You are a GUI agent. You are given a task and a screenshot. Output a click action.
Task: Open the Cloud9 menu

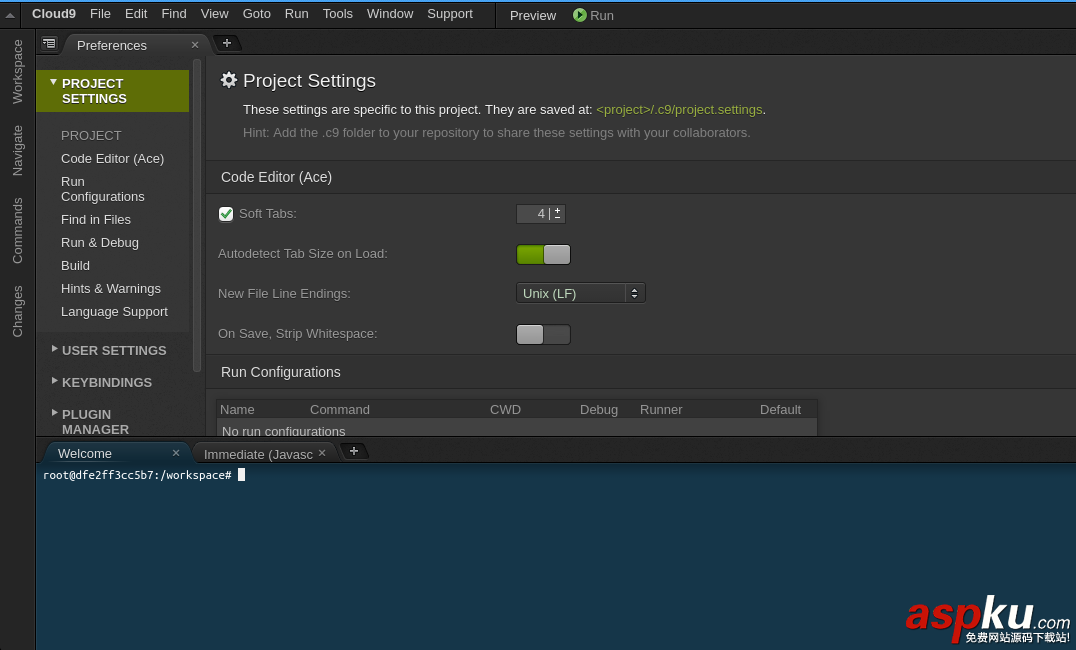point(54,14)
